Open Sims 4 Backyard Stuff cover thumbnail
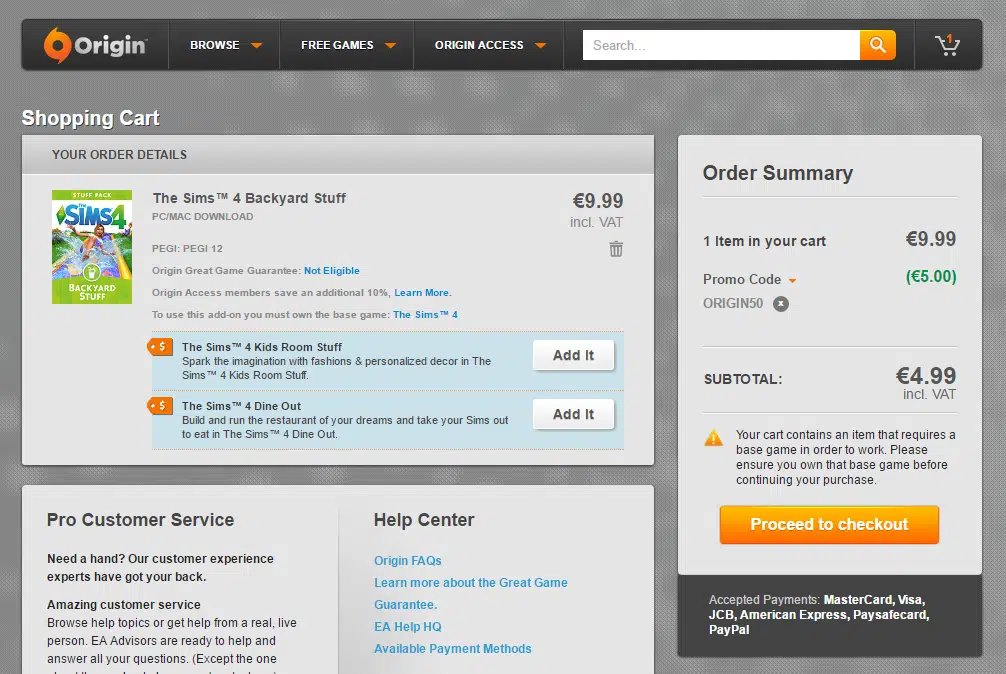The height and width of the screenshot is (674, 1006). [92, 247]
